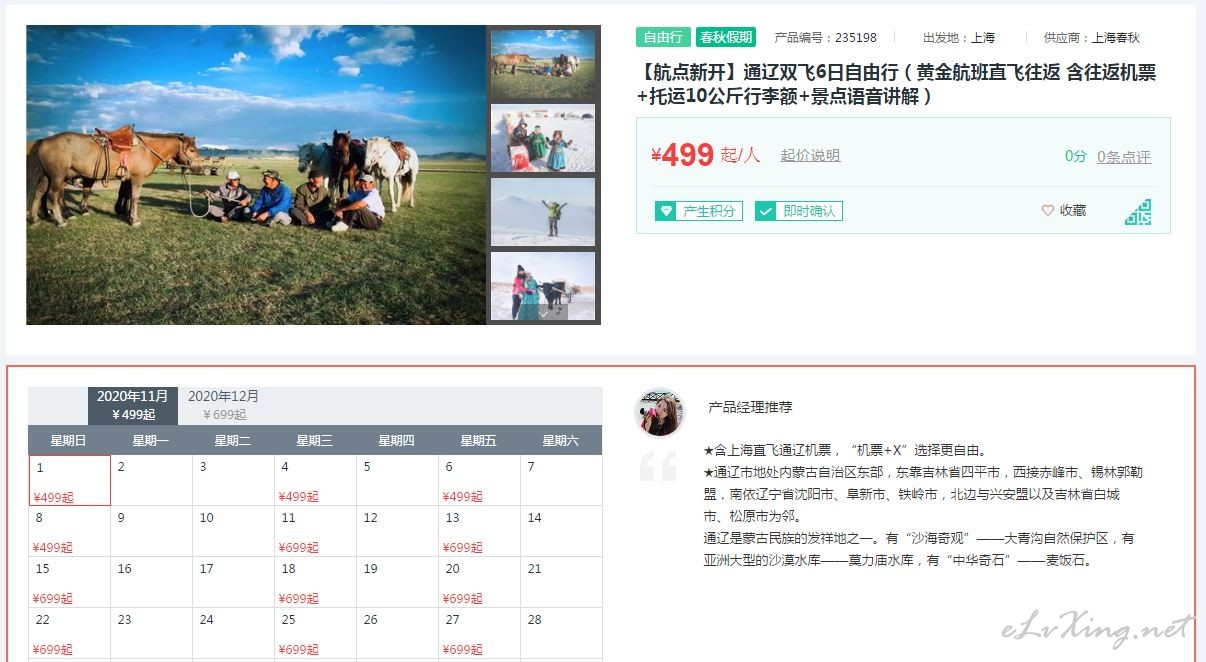
Task: Open the QR code icon
Action: (x=1138, y=212)
